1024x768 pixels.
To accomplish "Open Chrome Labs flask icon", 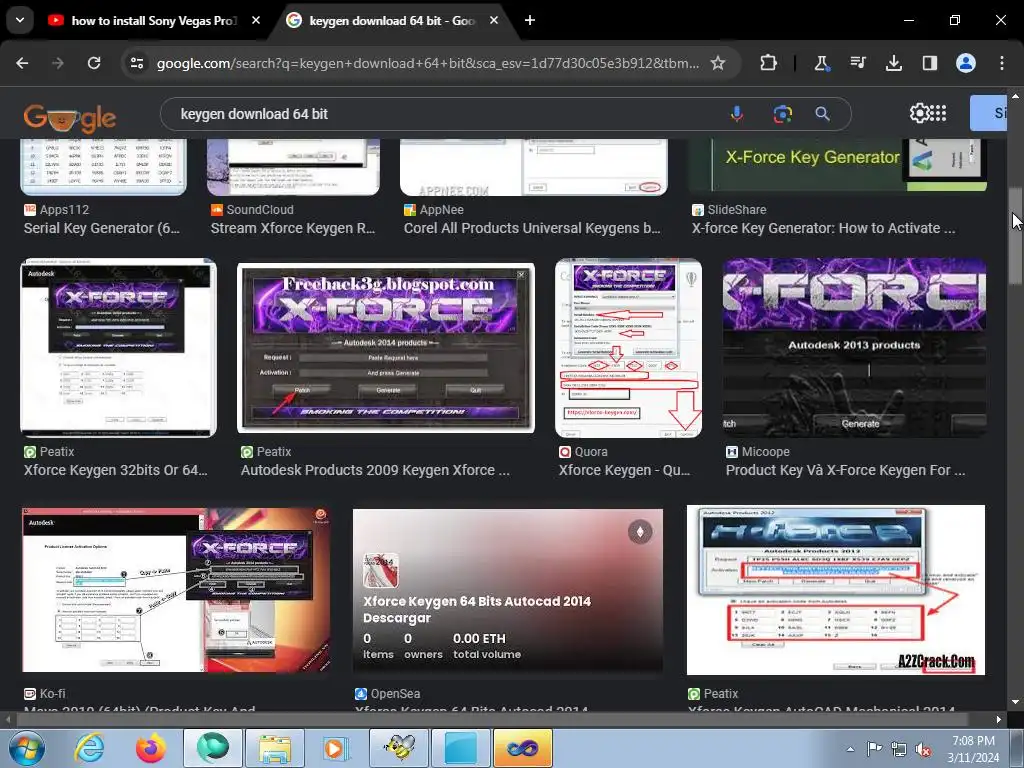I will 822,63.
